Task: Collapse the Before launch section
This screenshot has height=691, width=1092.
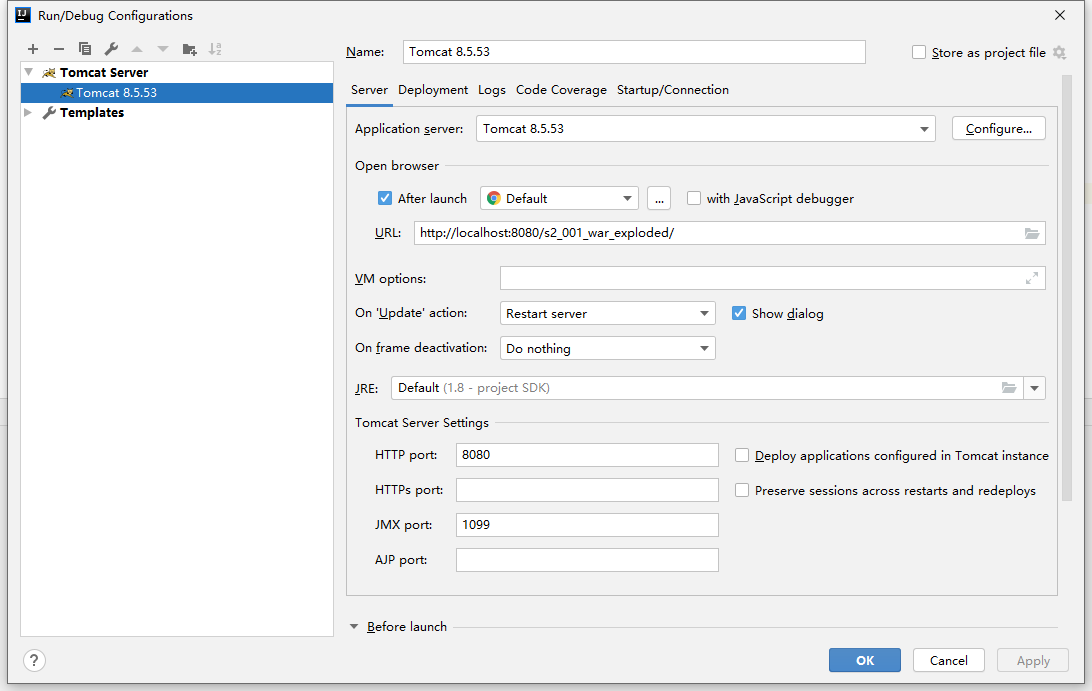Action: click(354, 627)
